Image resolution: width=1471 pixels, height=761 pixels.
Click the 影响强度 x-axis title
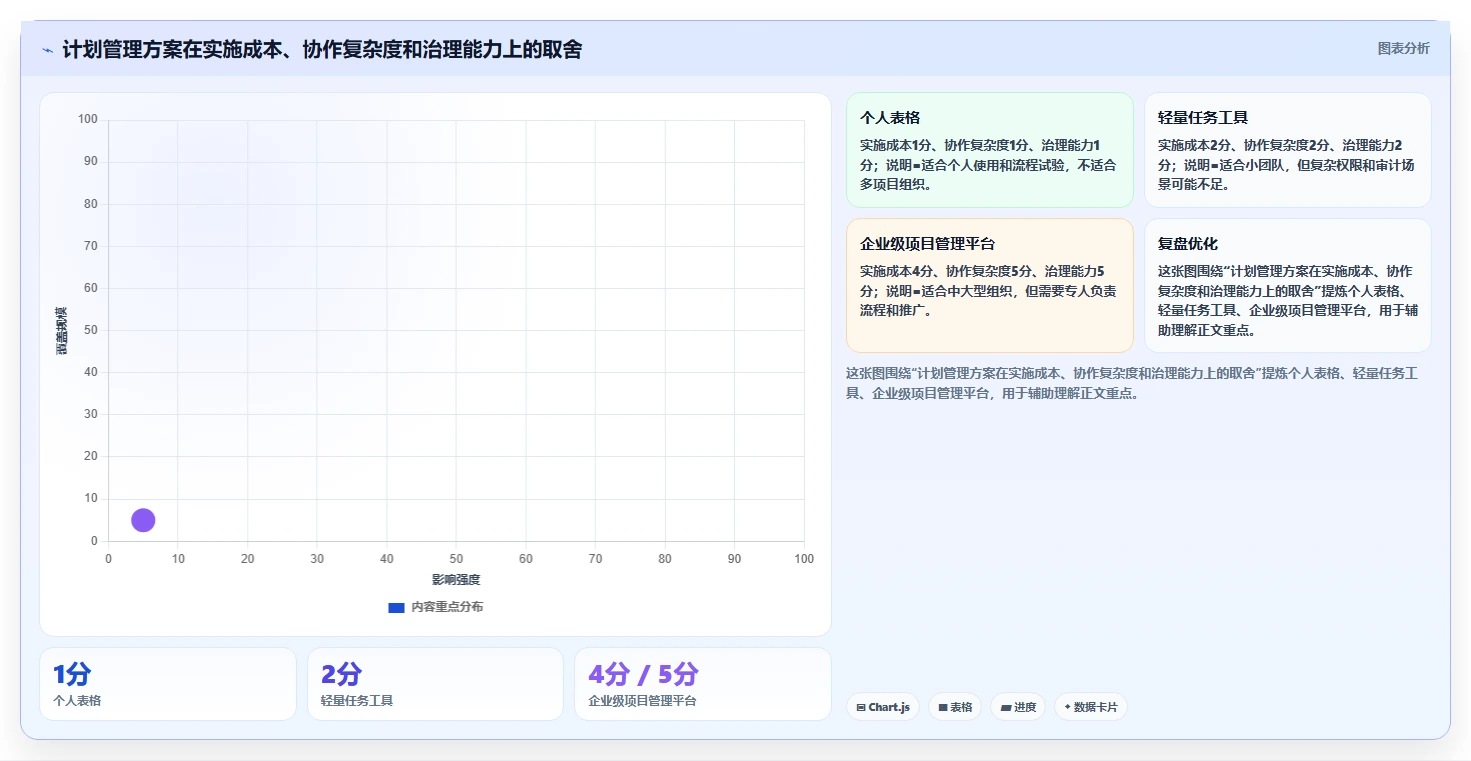tap(456, 580)
